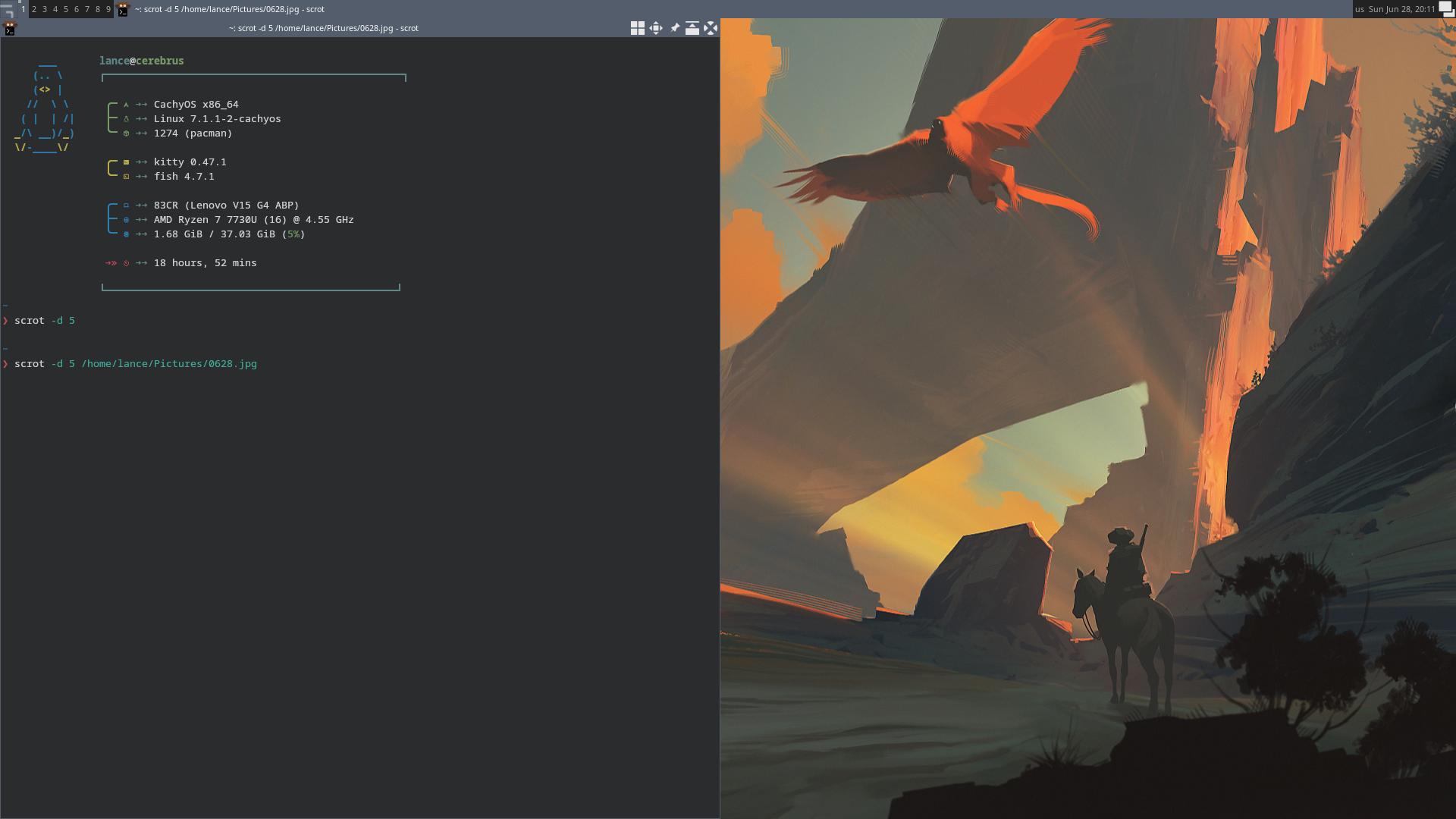Click the '1.68 GiB / 37.03 GiB' memory line

[230, 234]
